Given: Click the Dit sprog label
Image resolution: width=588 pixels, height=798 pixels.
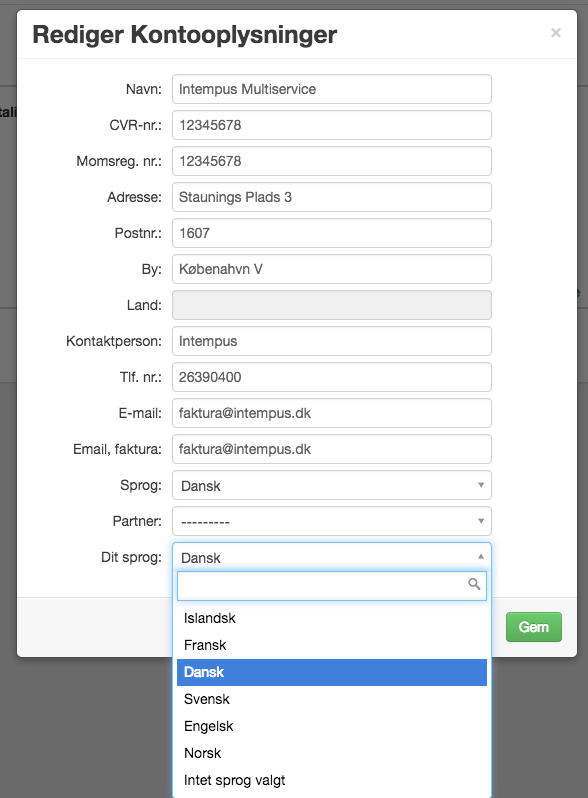Looking at the screenshot, I should pyautogui.click(x=131, y=557).
